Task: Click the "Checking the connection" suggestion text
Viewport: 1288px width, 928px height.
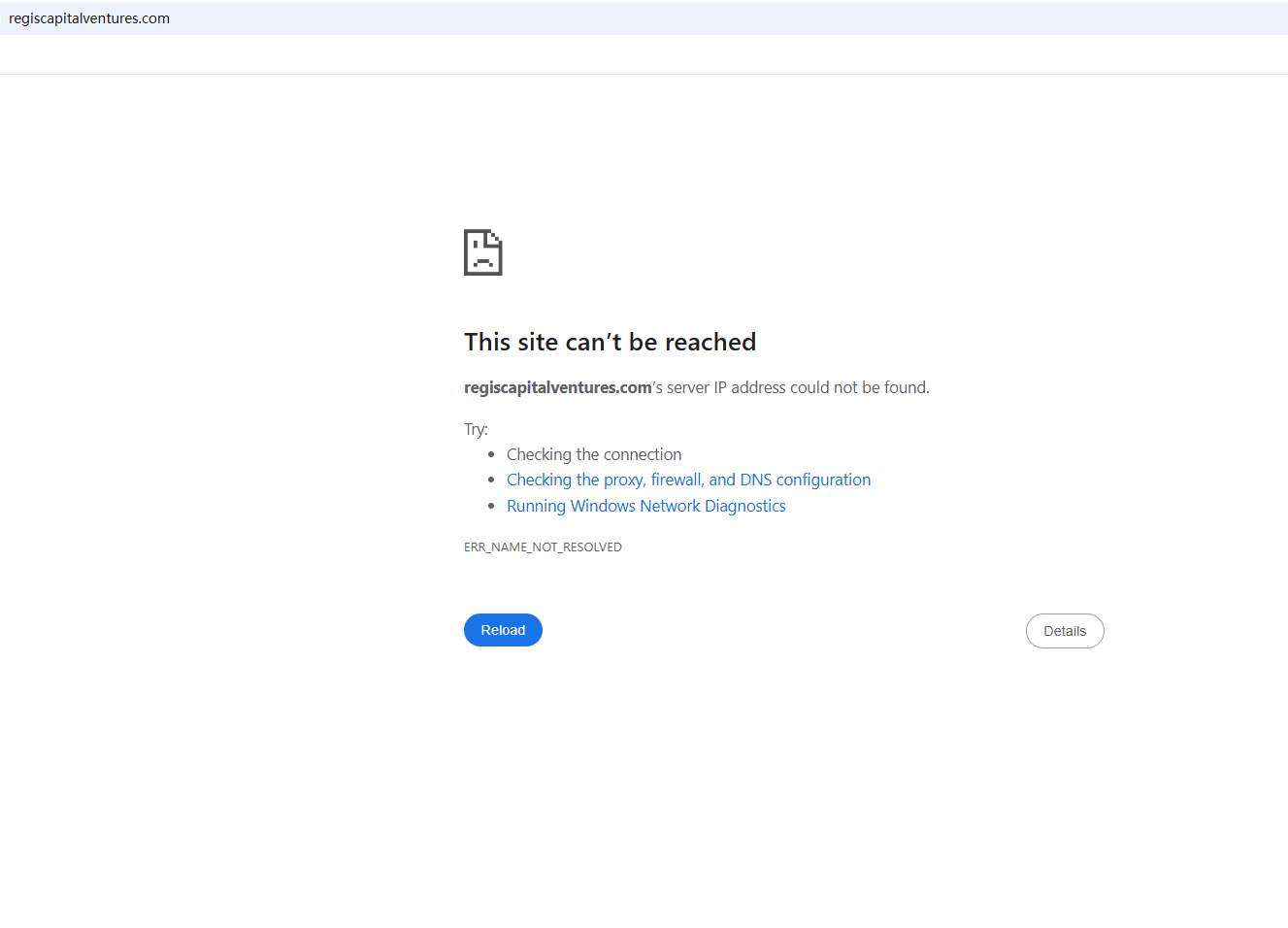Action: pos(594,454)
